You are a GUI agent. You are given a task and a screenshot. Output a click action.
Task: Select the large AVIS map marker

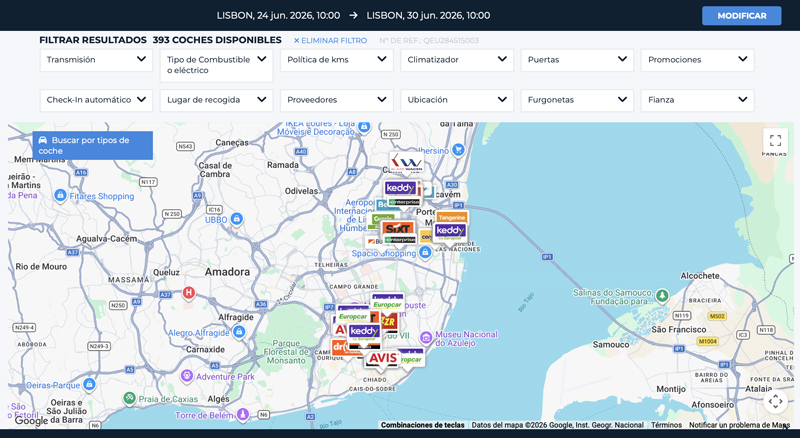pyautogui.click(x=383, y=358)
